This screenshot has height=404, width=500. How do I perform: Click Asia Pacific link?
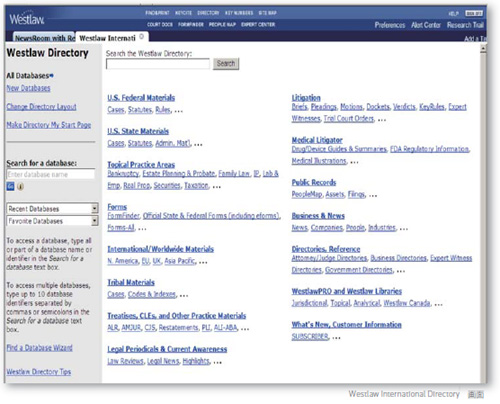pyautogui.click(x=180, y=261)
